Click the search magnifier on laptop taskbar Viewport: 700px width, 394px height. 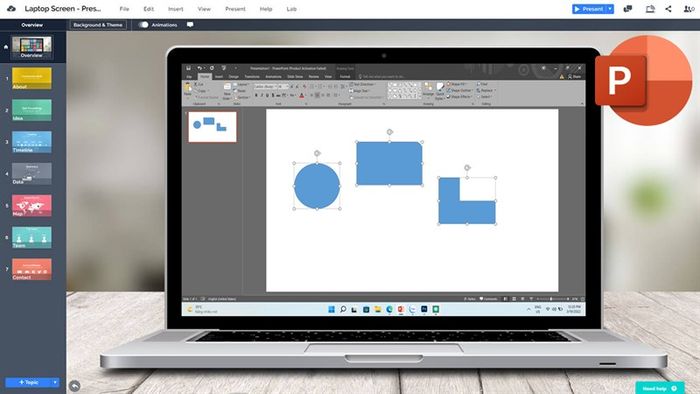343,309
